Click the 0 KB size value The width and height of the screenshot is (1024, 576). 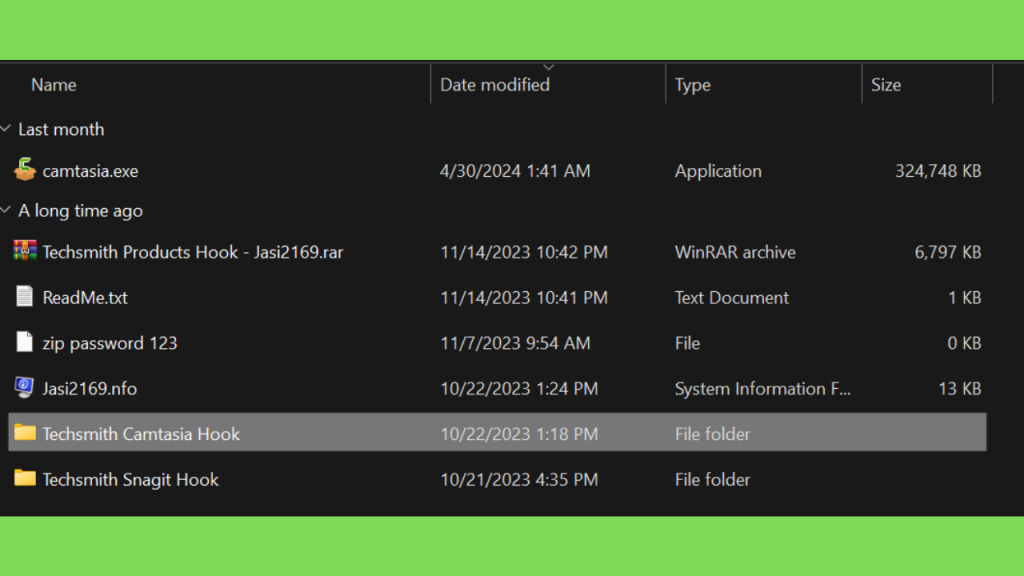point(964,344)
